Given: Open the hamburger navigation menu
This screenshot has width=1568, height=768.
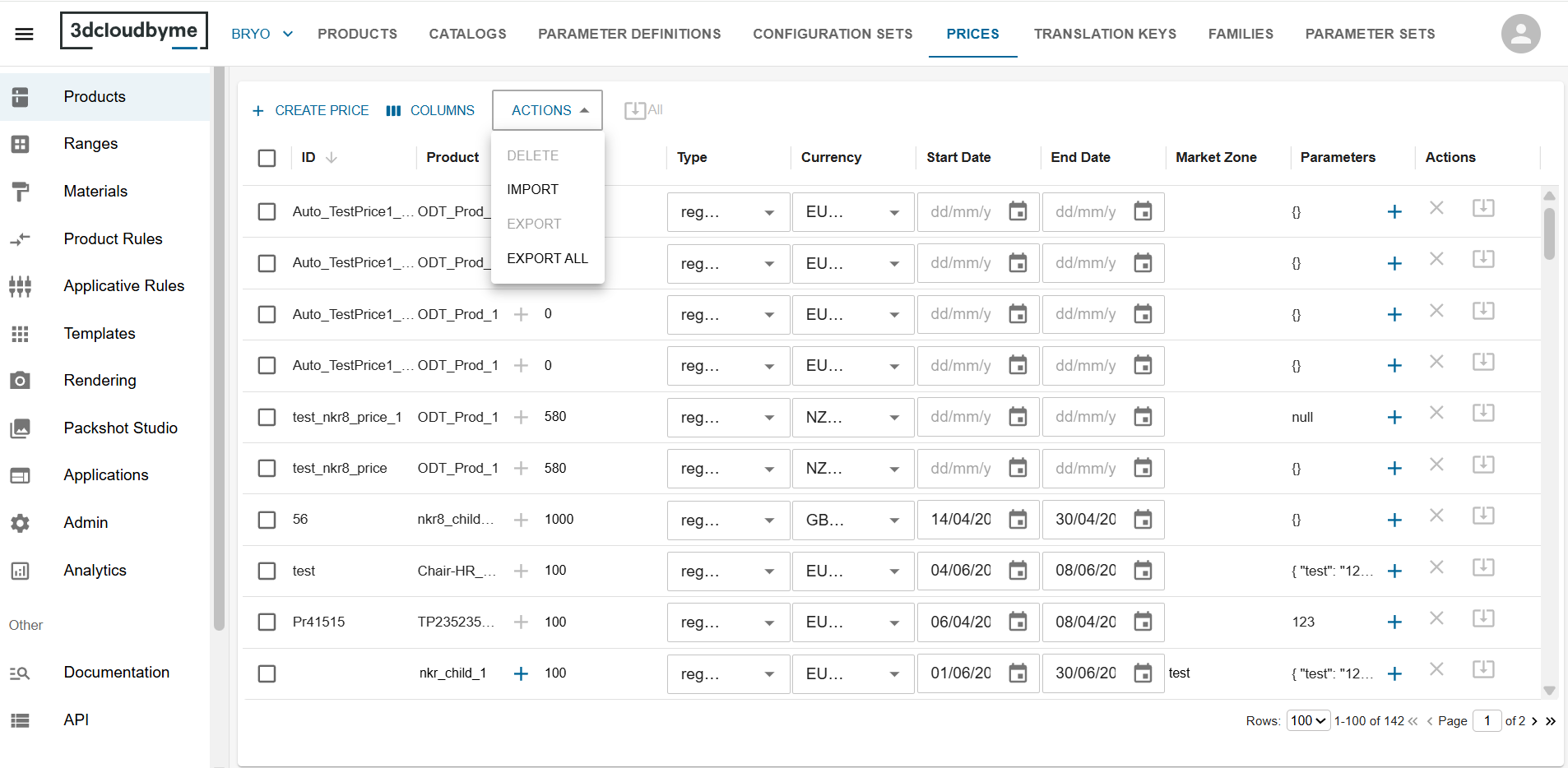Looking at the screenshot, I should point(25,34).
